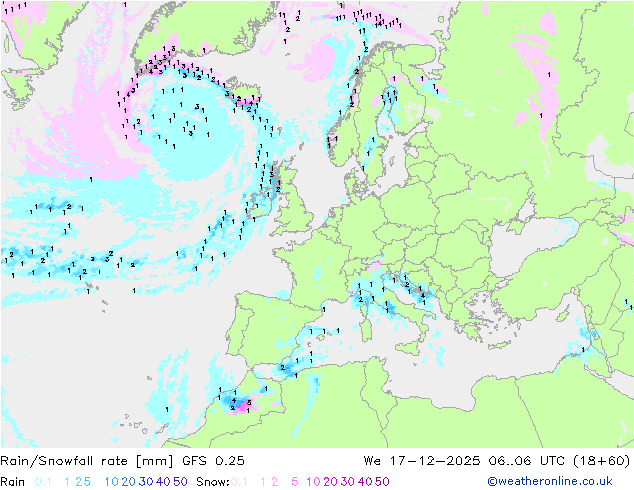Click the Rain legend value 0.1

click(43, 482)
